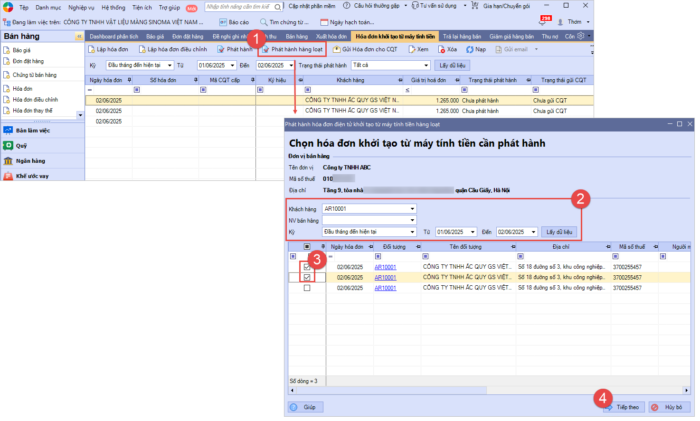Click the Hủy bỏ button
Screen dimensions: 700x421
pos(670,408)
